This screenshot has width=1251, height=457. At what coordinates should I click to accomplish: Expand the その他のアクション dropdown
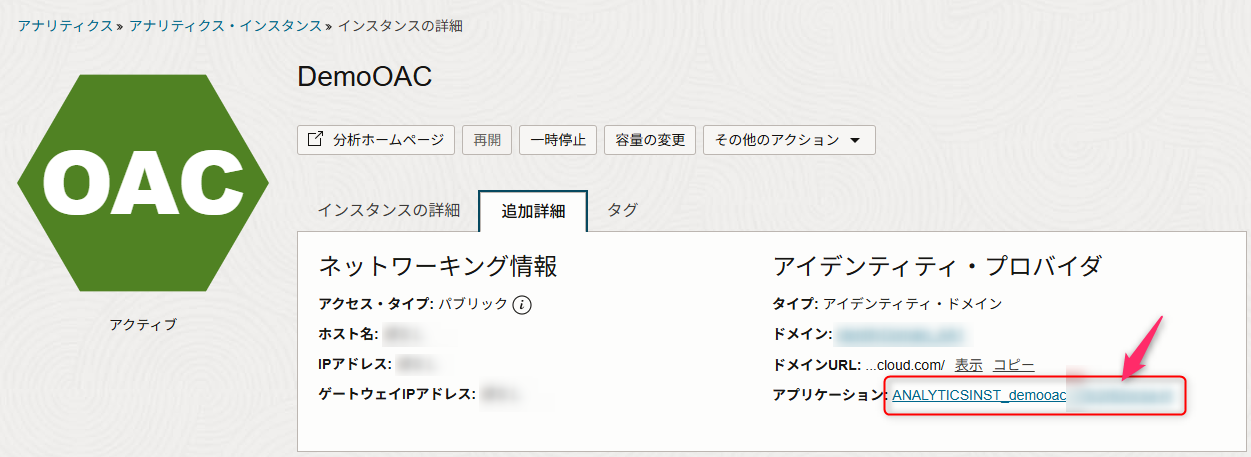click(789, 140)
